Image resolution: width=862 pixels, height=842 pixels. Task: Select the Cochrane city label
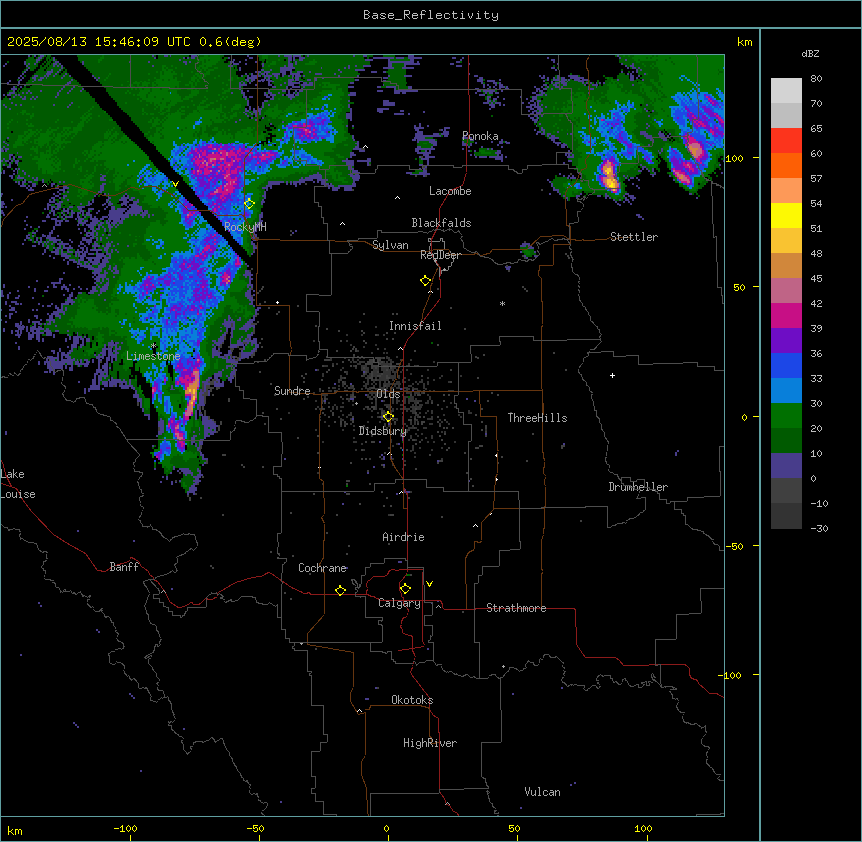click(x=322, y=568)
